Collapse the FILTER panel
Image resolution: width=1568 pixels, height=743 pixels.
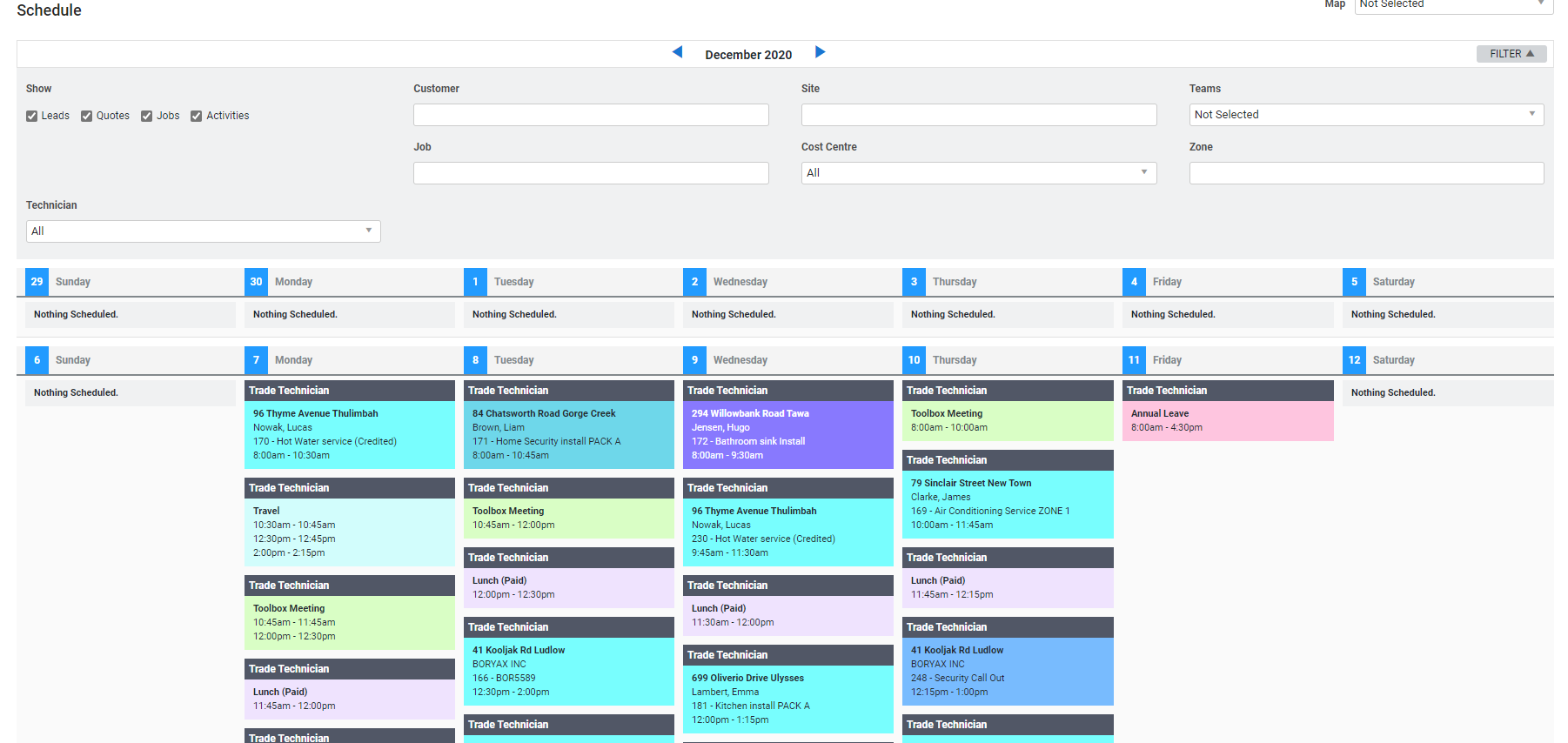click(x=1511, y=54)
